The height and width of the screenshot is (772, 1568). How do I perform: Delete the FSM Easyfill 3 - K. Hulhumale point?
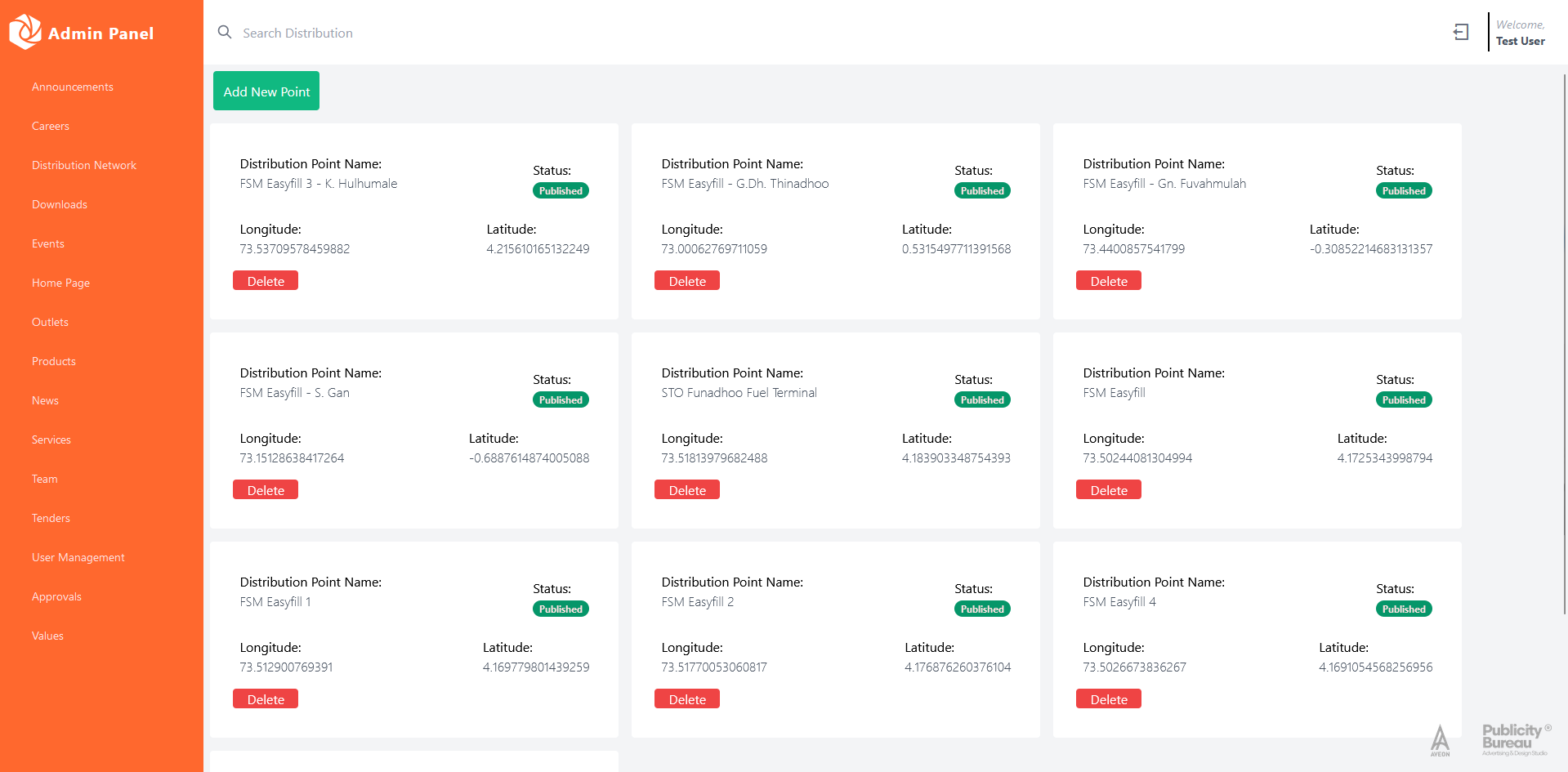(x=266, y=281)
